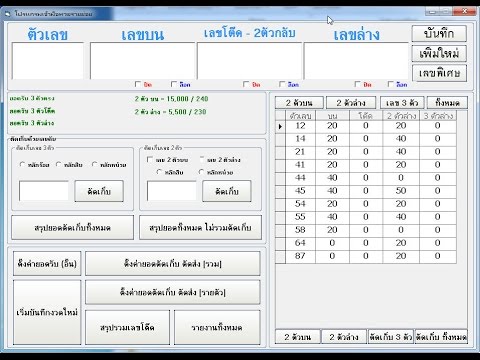Screen dimensions: 480x360
Task: Click สรุปยอดตัดเก็บทั้งหมด button
Action: coord(72,228)
